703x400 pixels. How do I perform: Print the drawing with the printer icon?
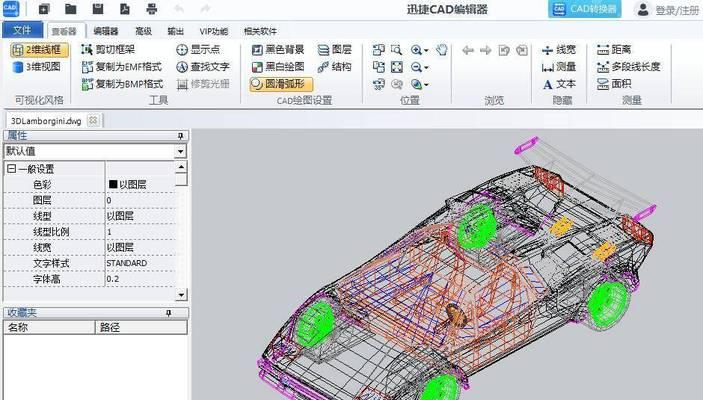tap(152, 9)
